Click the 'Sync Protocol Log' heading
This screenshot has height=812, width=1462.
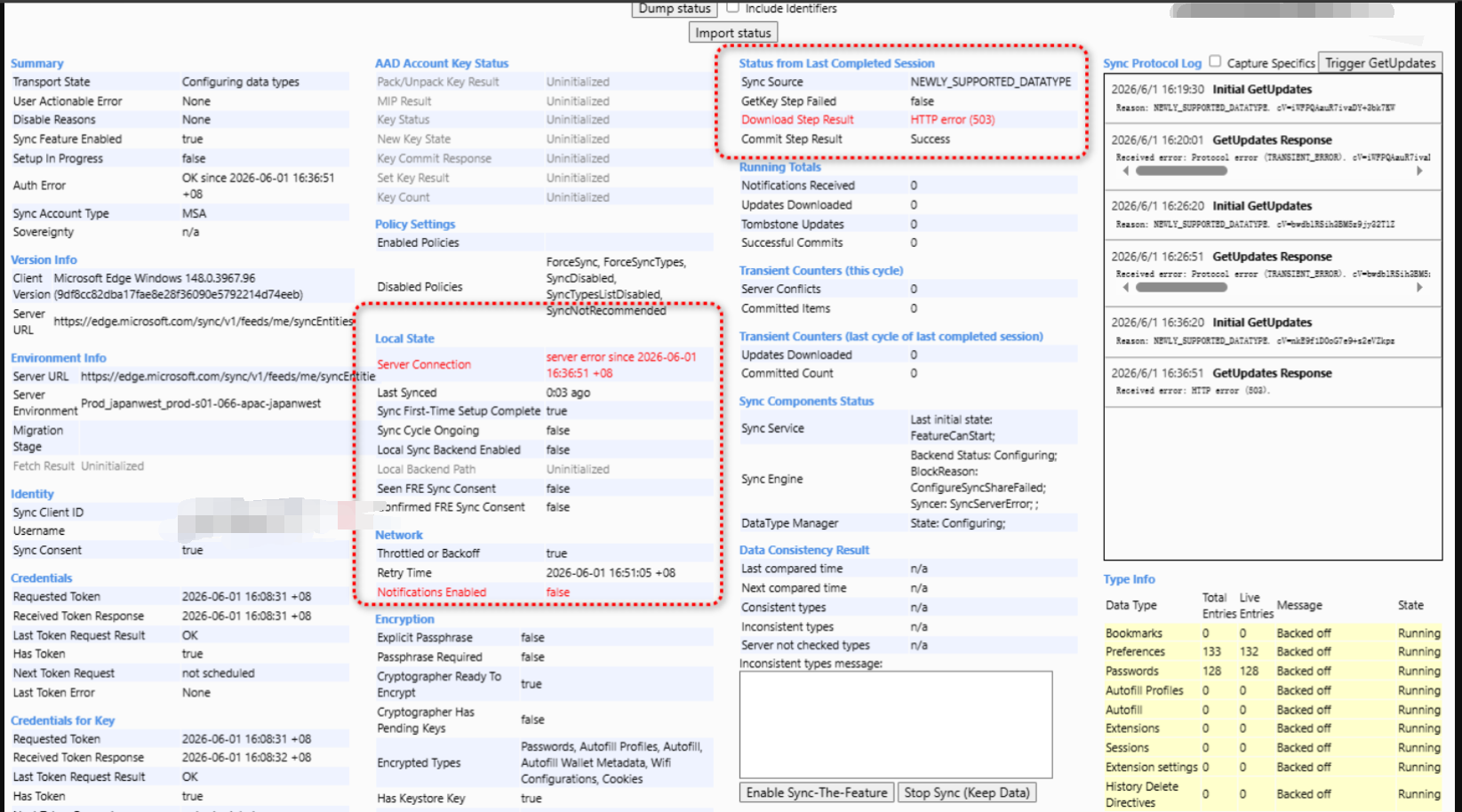(1152, 63)
